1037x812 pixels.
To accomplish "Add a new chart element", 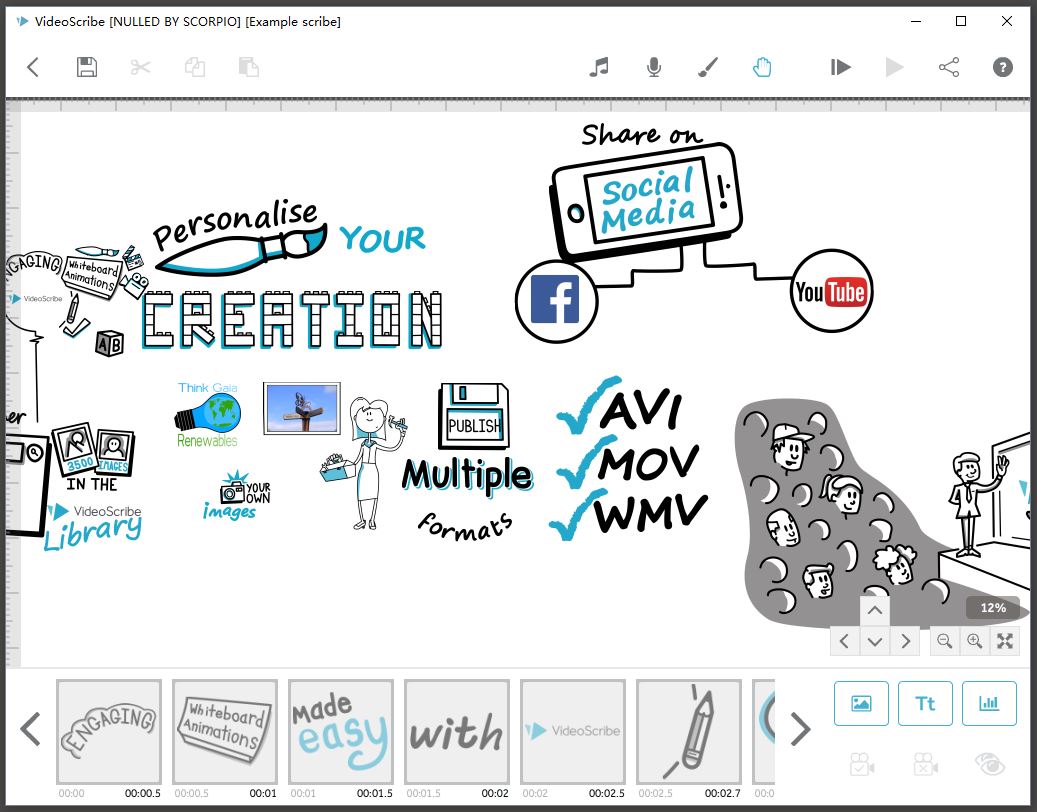I will tap(989, 704).
